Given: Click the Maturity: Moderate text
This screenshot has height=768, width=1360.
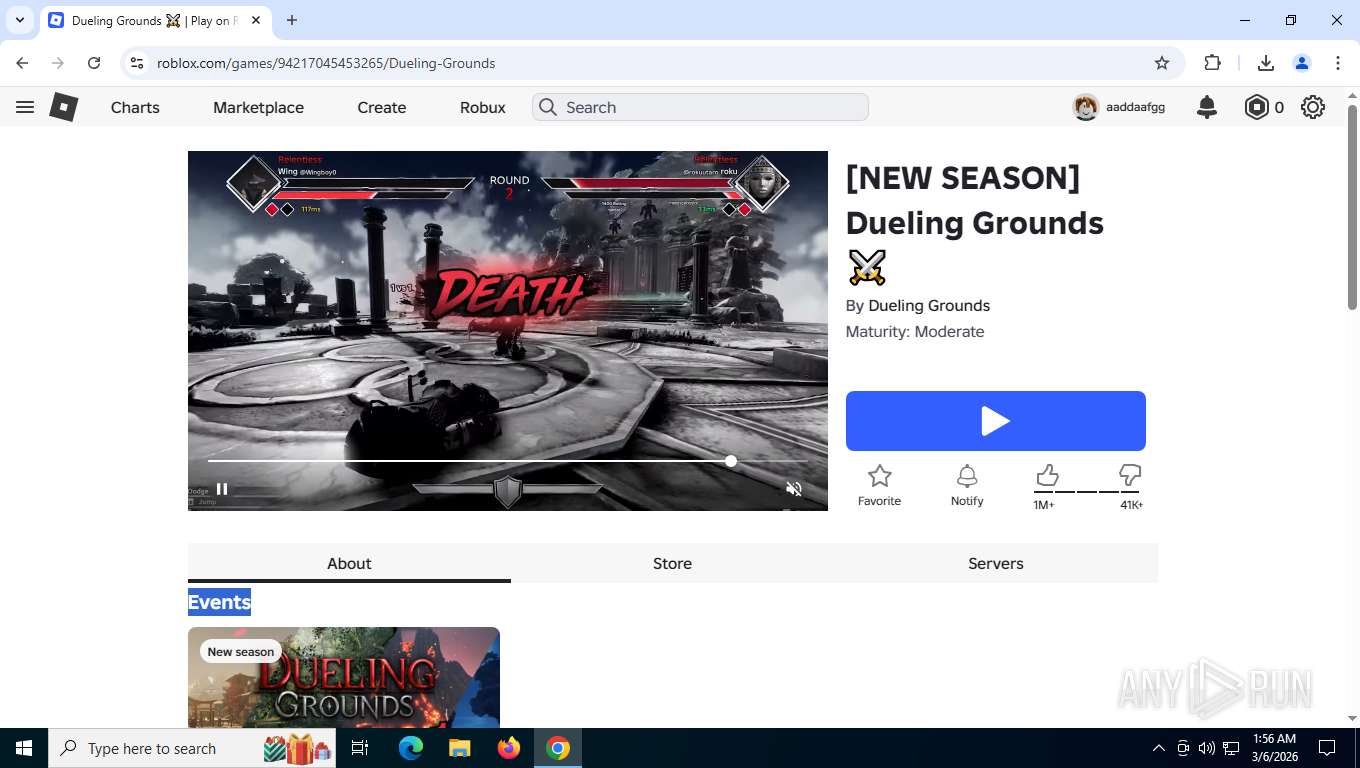Looking at the screenshot, I should pyautogui.click(x=915, y=332).
